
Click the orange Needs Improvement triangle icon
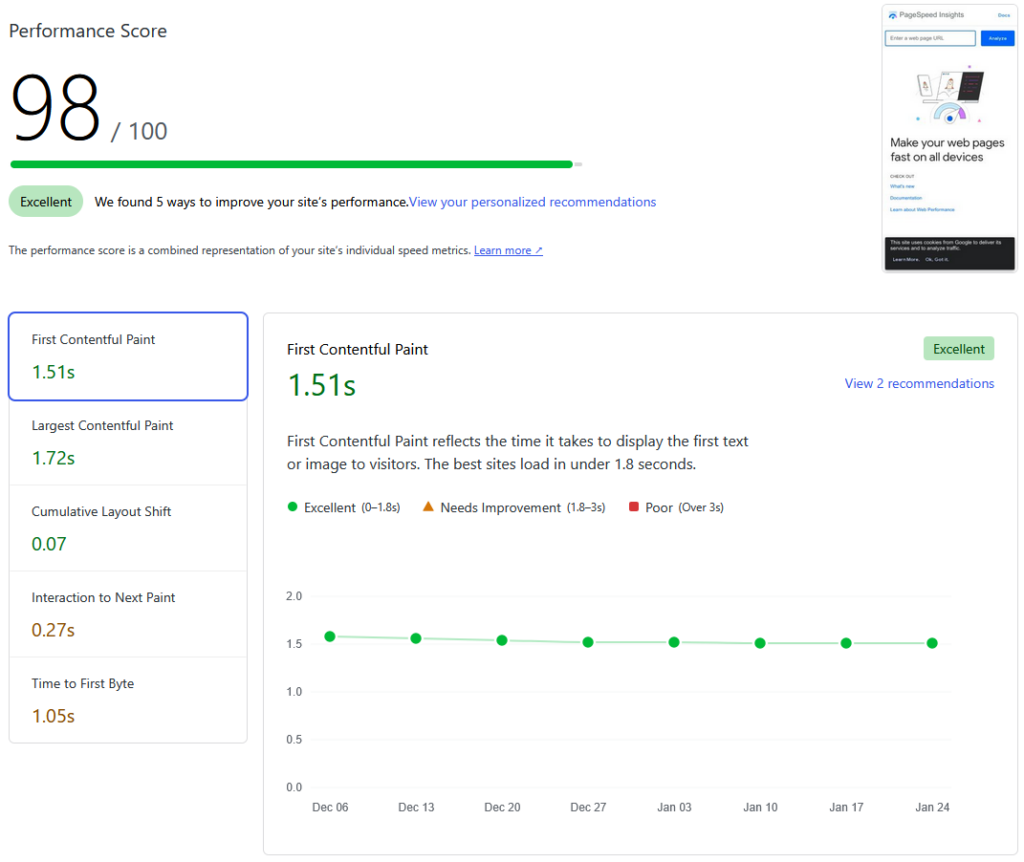pyautogui.click(x=428, y=507)
